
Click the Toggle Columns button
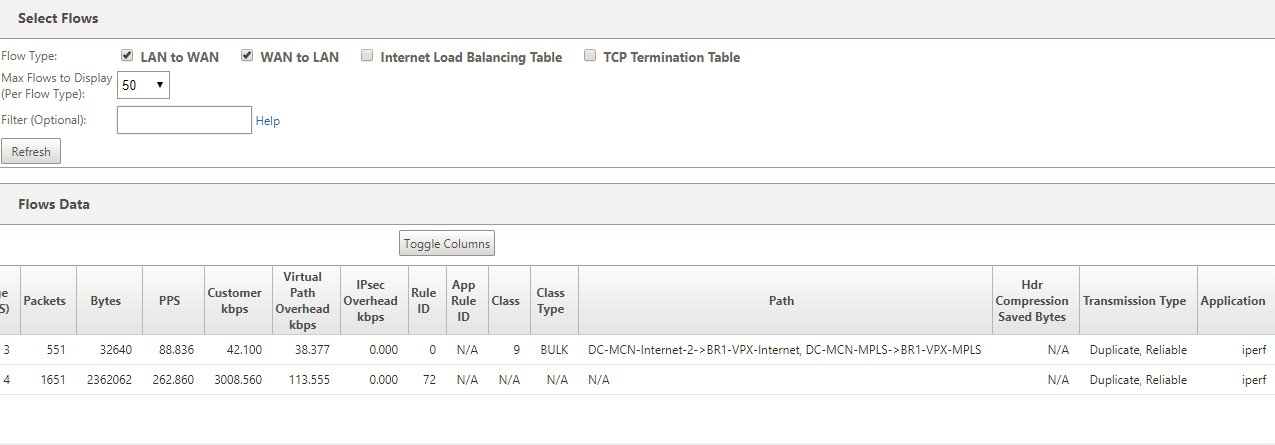[447, 244]
